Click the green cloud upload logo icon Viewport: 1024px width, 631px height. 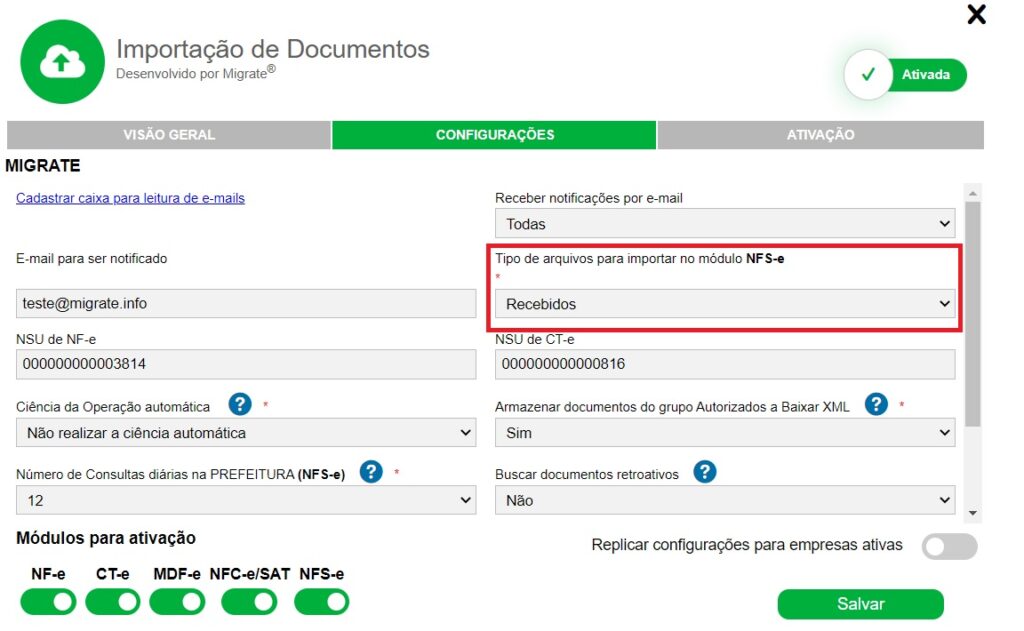[62, 62]
